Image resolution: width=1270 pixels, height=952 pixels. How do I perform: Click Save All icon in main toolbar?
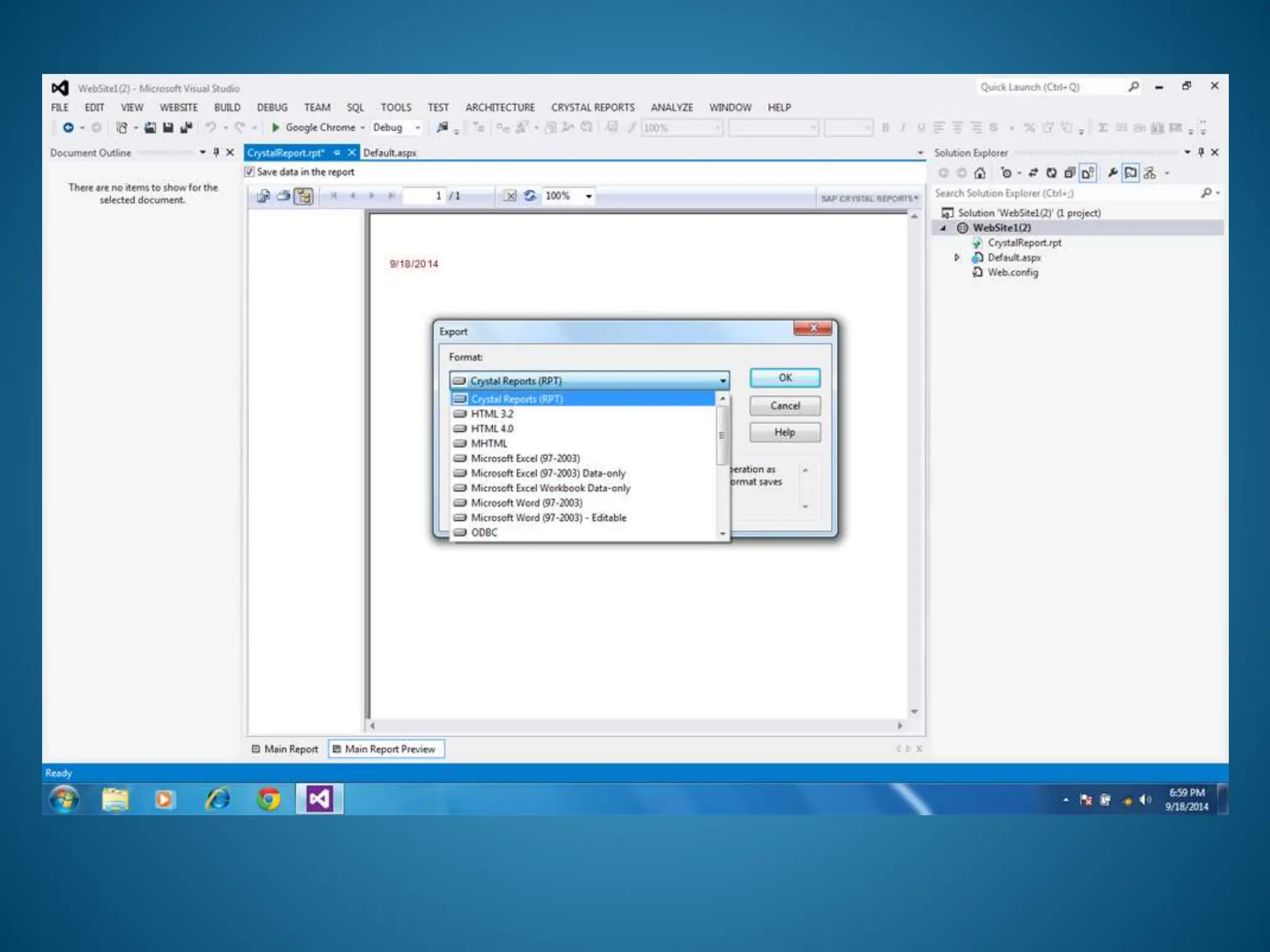pos(185,128)
